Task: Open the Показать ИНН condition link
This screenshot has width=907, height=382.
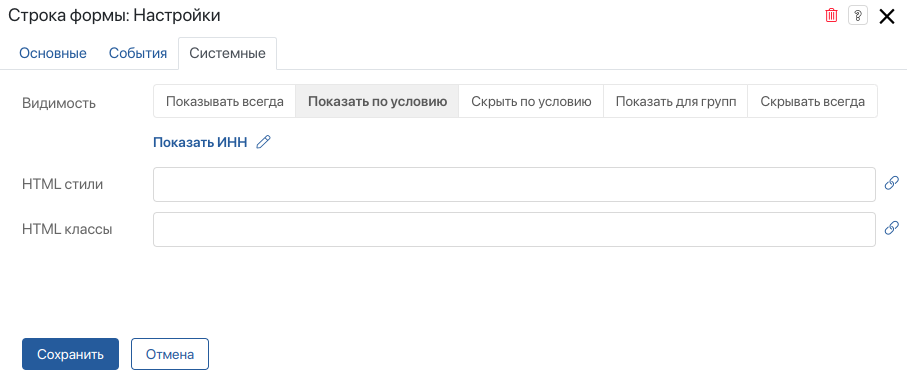Action: 200,143
